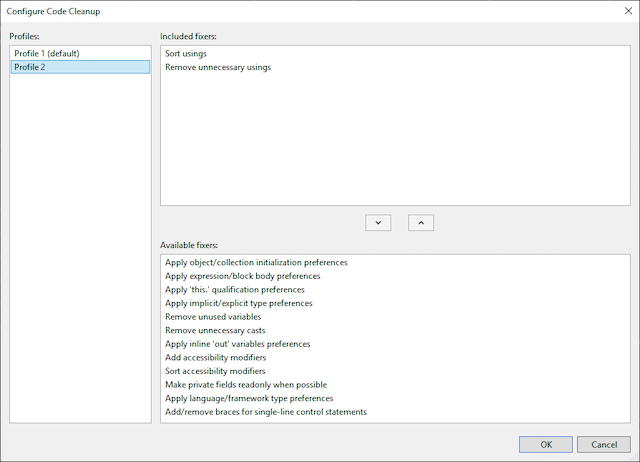
Task: Dismiss the dialog with Cancel
Action: tap(604, 444)
